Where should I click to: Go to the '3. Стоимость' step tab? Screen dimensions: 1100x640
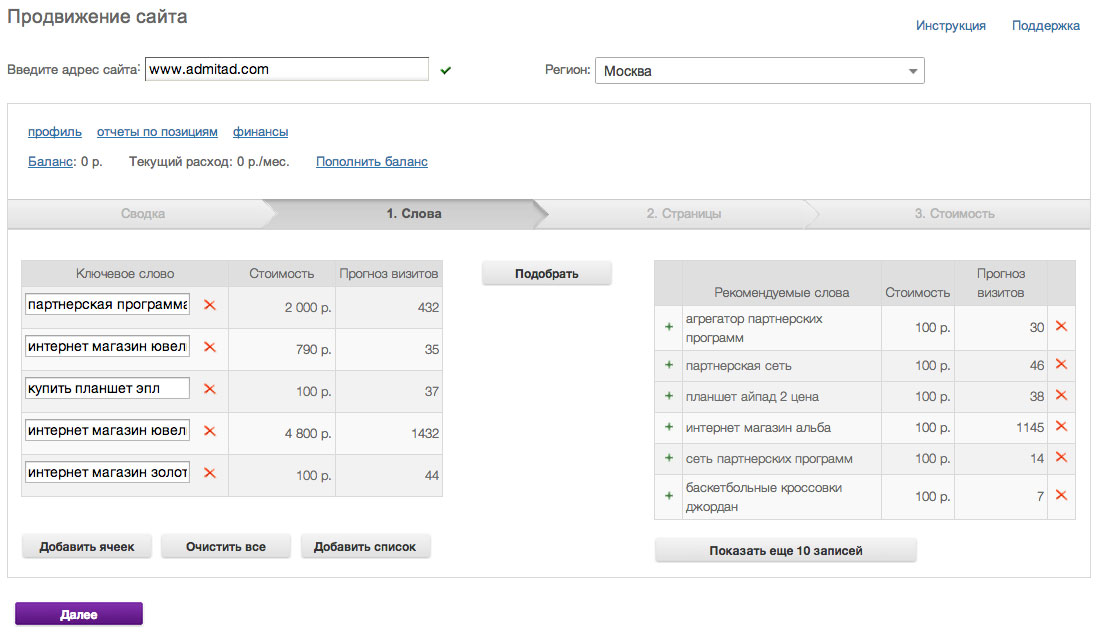click(954, 214)
